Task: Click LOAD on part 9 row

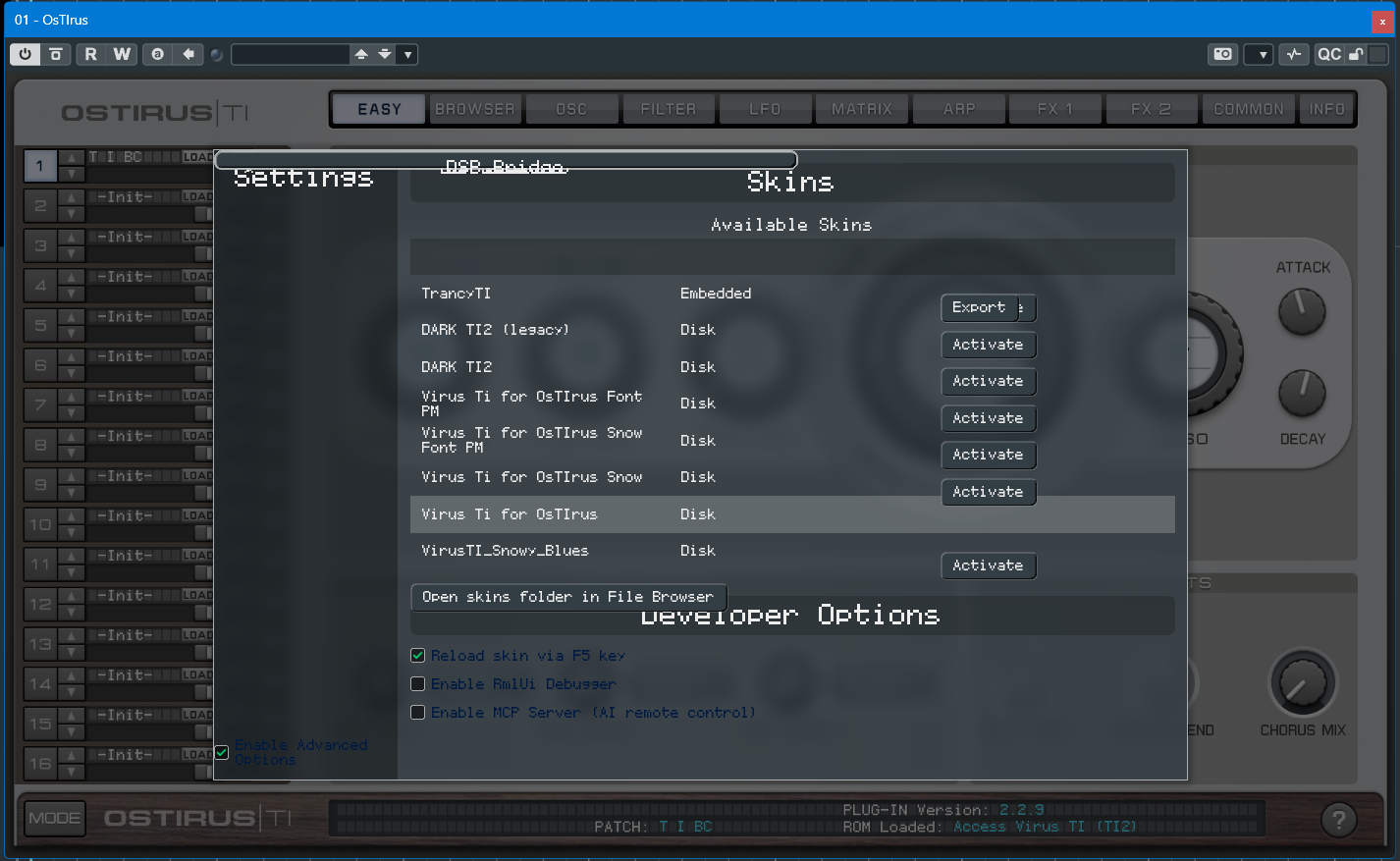Action: click(x=197, y=476)
